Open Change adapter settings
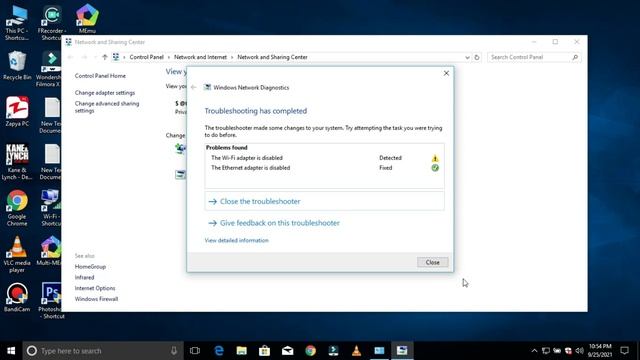 tap(104, 93)
